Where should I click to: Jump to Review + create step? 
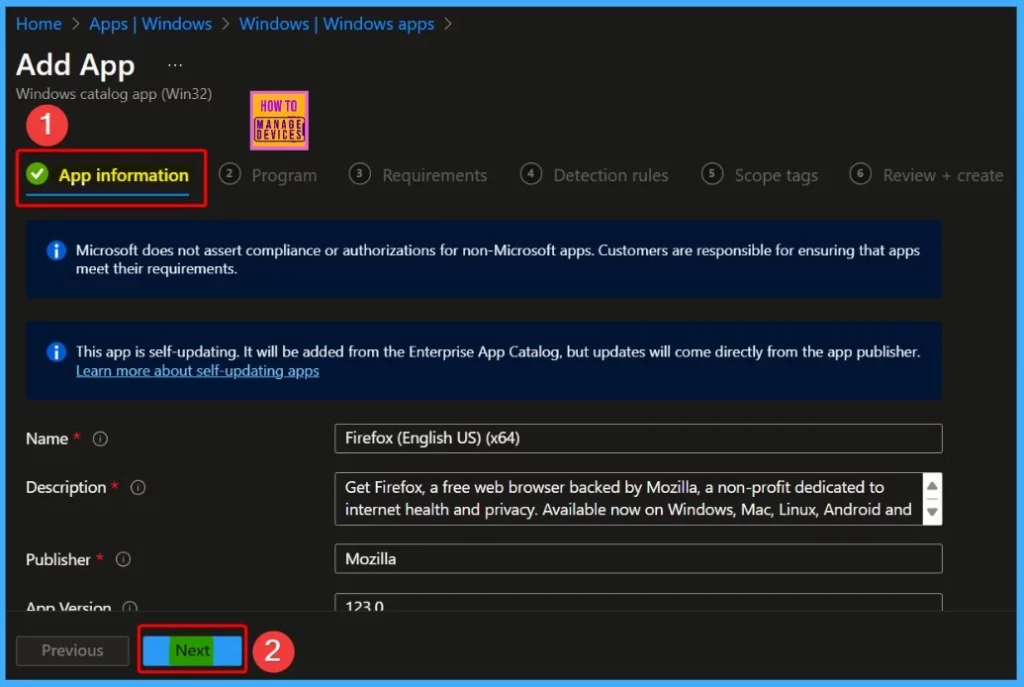pos(926,175)
